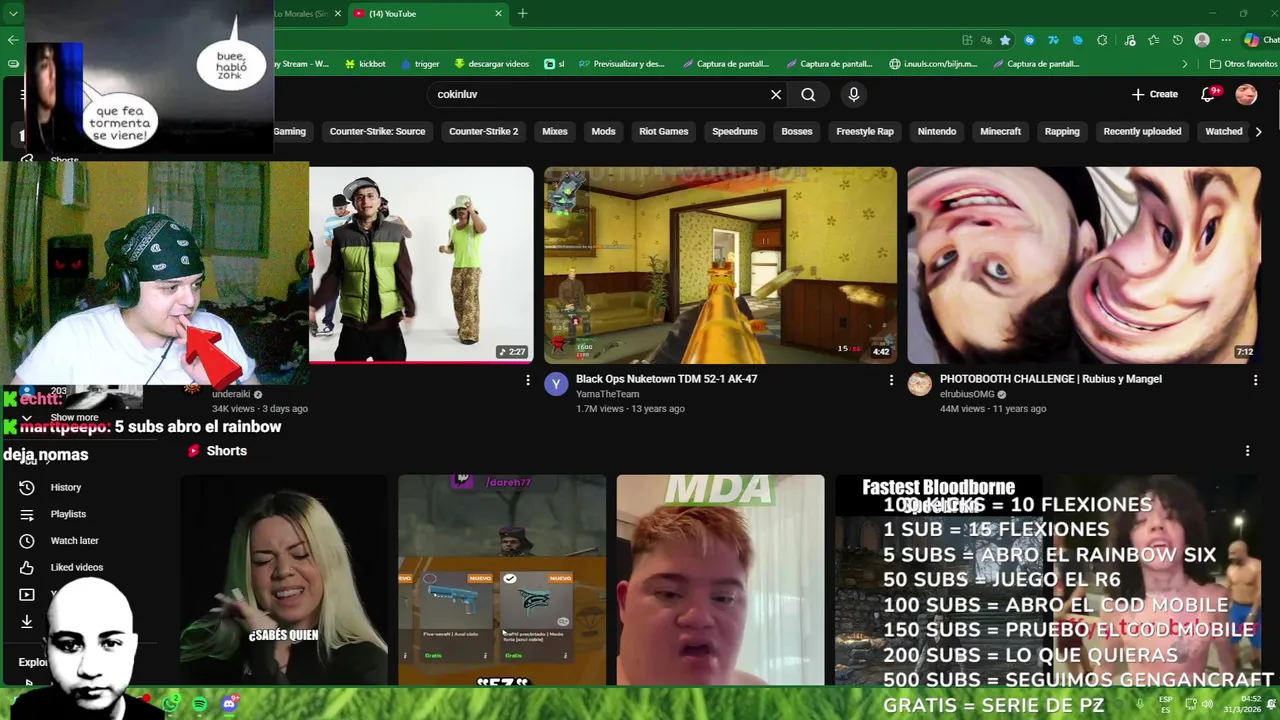Open options for Black Ops Nuketown video
Screen dimensions: 1280x720
pos(891,380)
